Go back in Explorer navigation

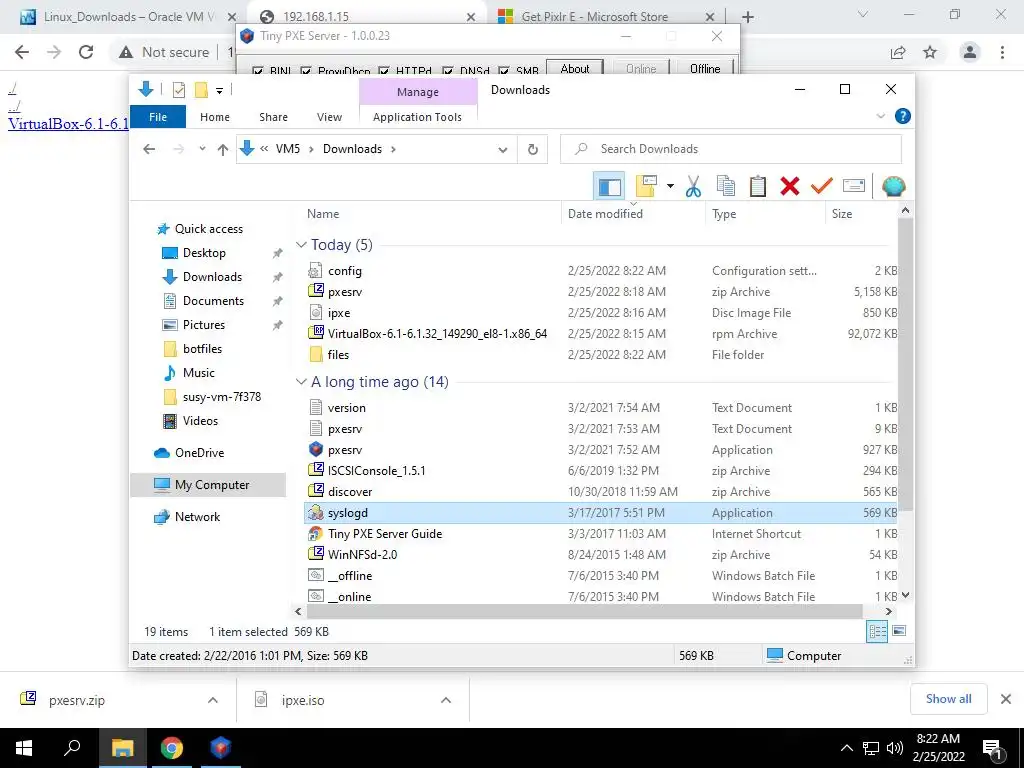point(149,149)
